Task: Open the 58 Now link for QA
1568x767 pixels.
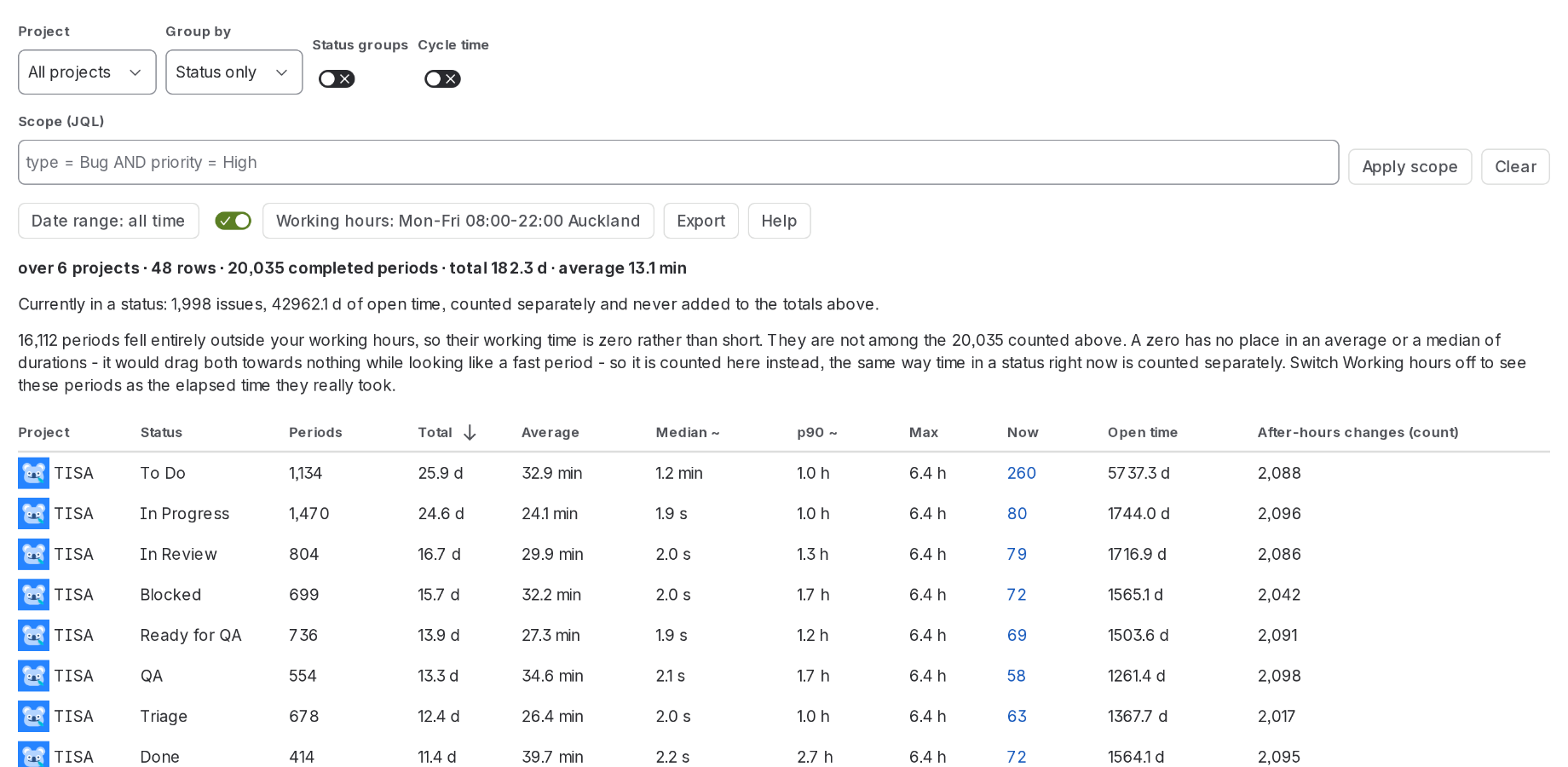Action: pos(1017,676)
